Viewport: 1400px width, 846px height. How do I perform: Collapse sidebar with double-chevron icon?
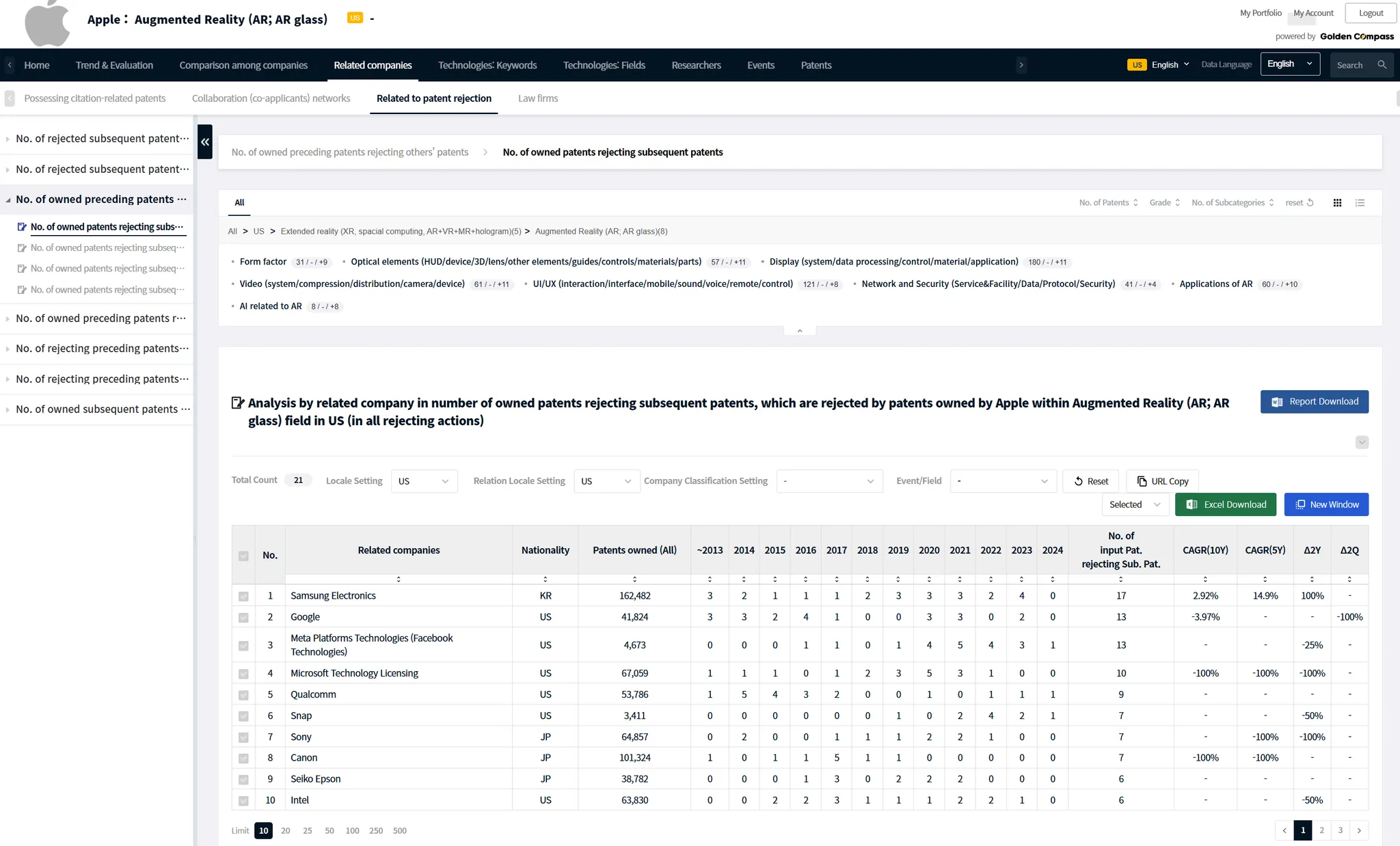pyautogui.click(x=204, y=142)
